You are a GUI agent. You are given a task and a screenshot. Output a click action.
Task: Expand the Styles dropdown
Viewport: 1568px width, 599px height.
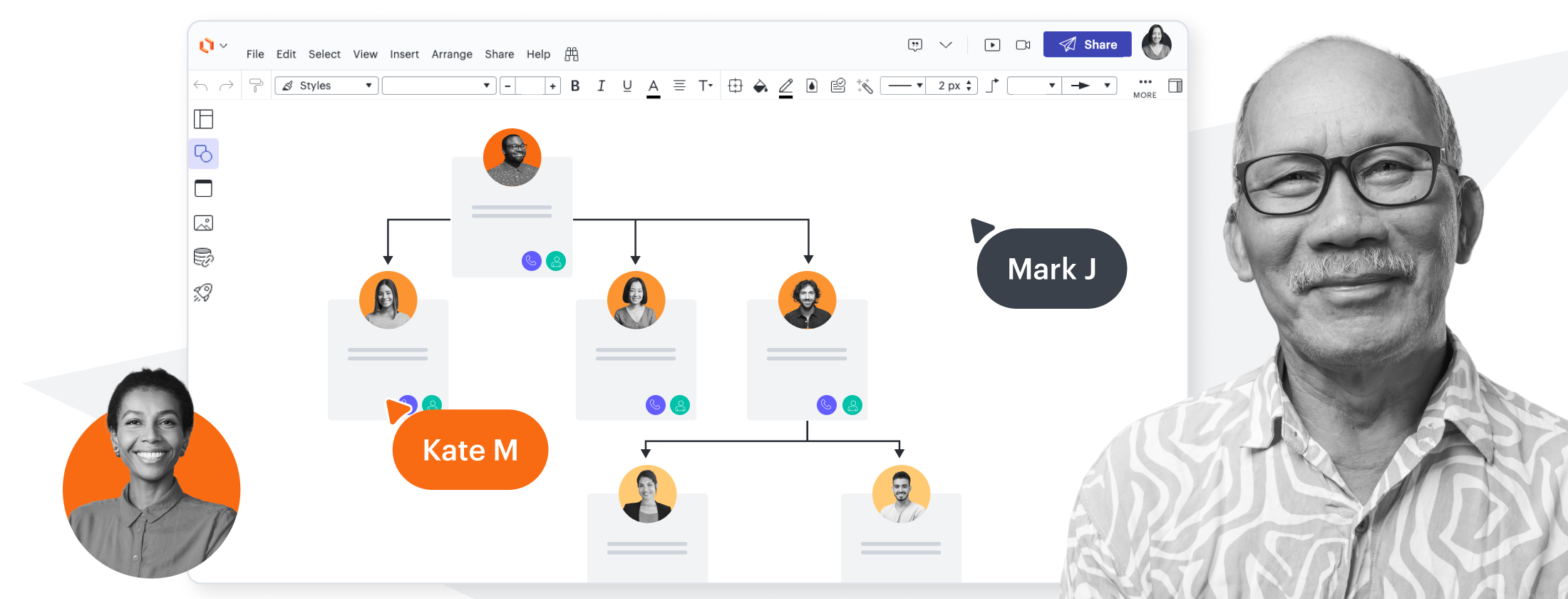(326, 86)
